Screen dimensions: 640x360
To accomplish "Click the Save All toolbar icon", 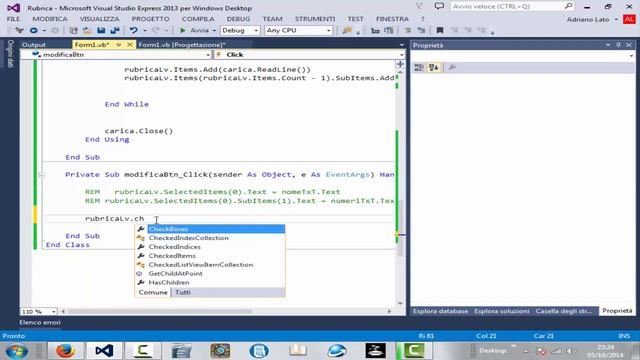I will click(115, 30).
